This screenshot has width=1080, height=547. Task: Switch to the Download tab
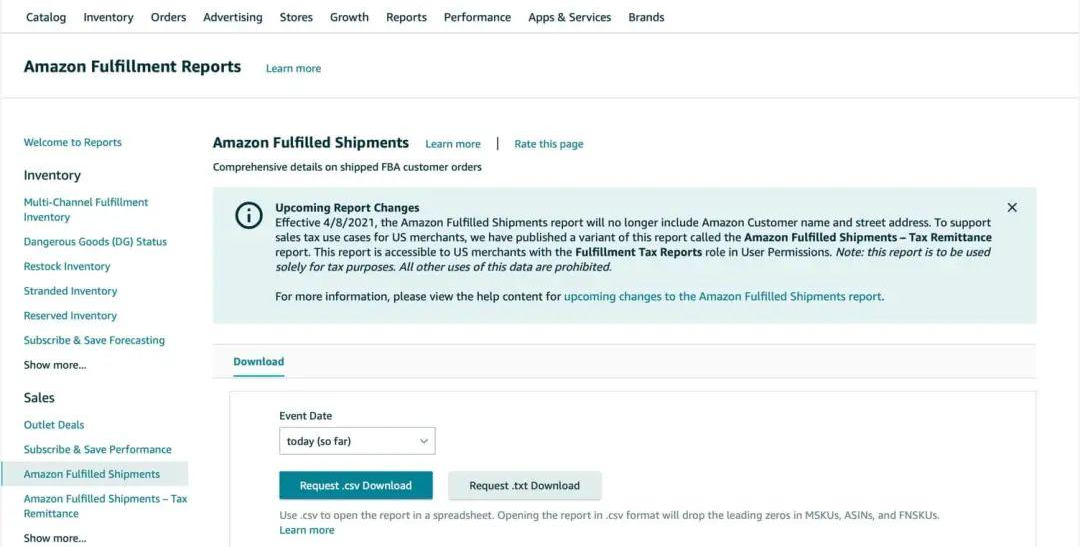258,362
